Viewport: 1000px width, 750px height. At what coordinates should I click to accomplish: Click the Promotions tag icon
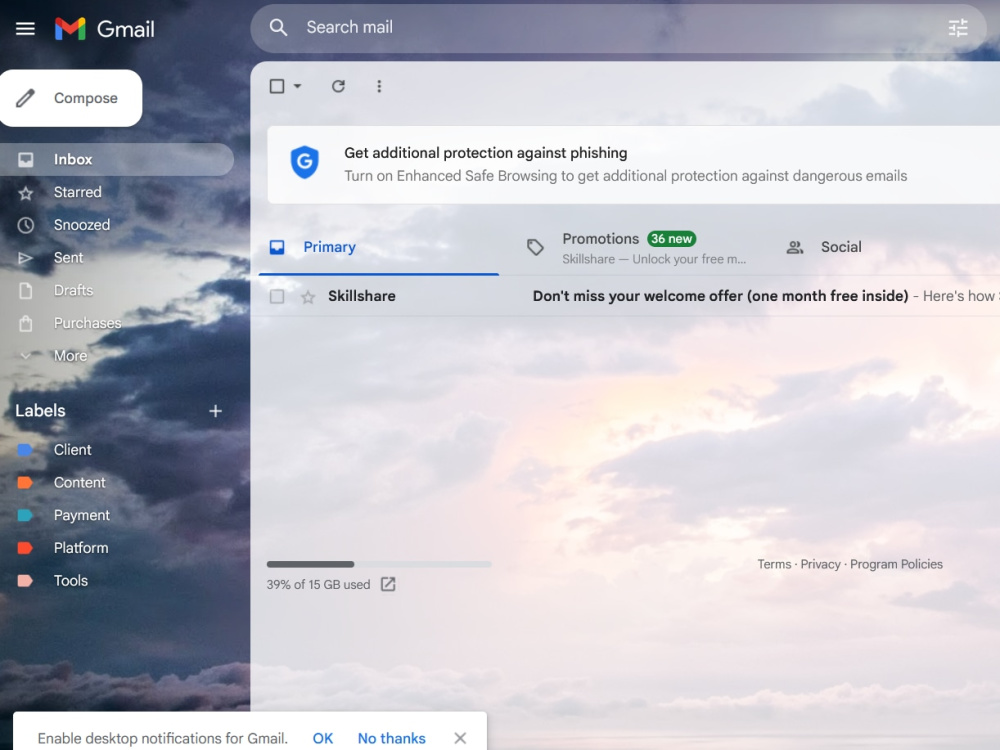click(535, 247)
